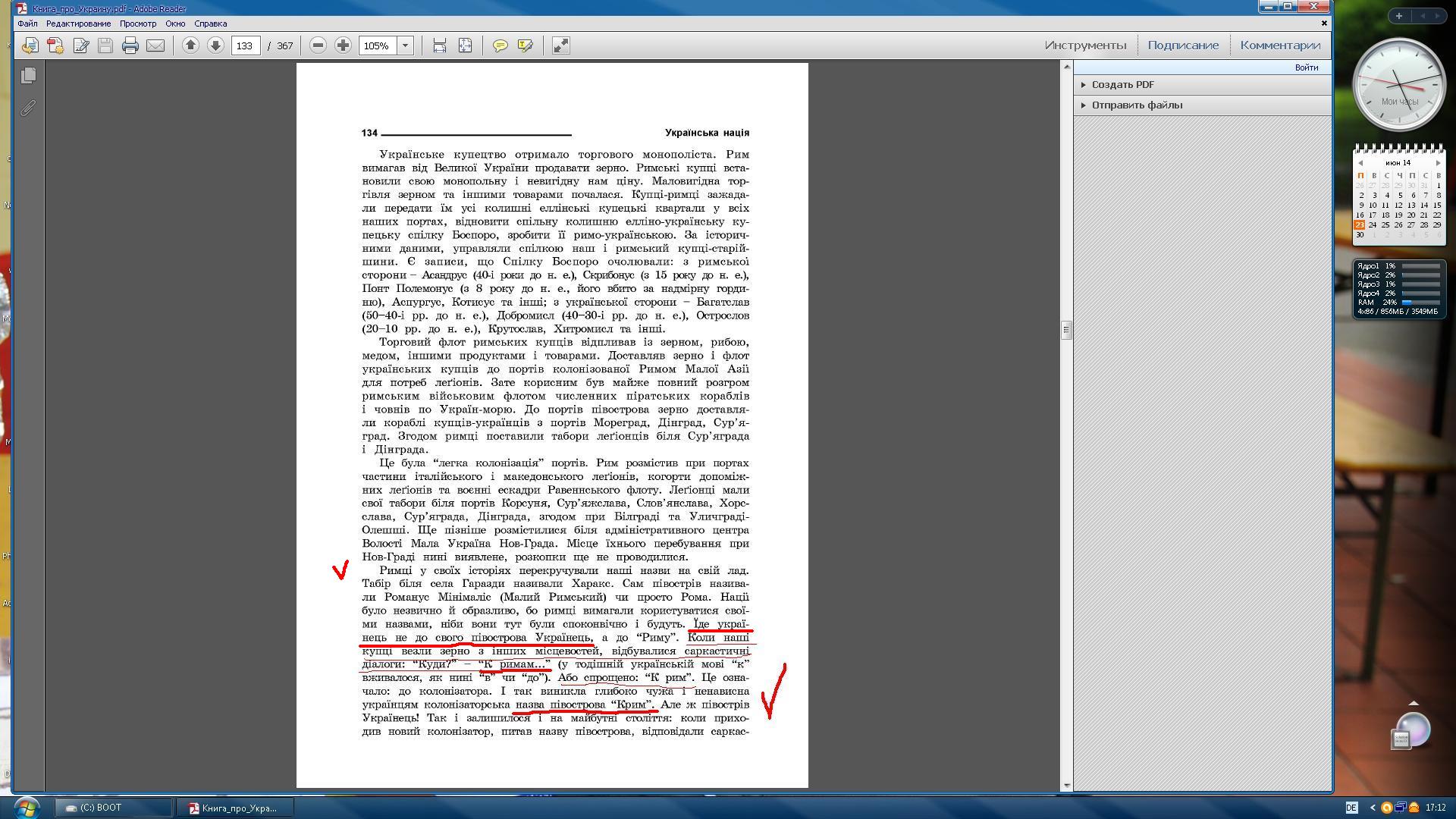Image resolution: width=1456 pixels, height=819 pixels.
Task: Zoom out with minus button
Action: pos(318,45)
